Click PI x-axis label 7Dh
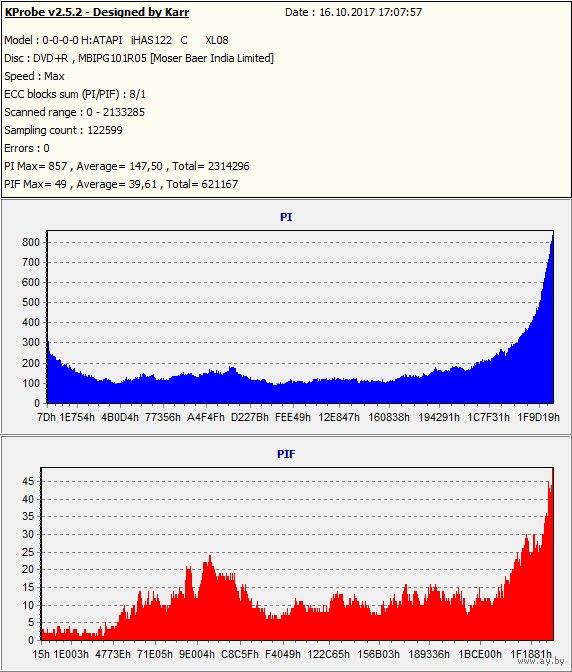The width and height of the screenshot is (572, 672). pos(46,417)
